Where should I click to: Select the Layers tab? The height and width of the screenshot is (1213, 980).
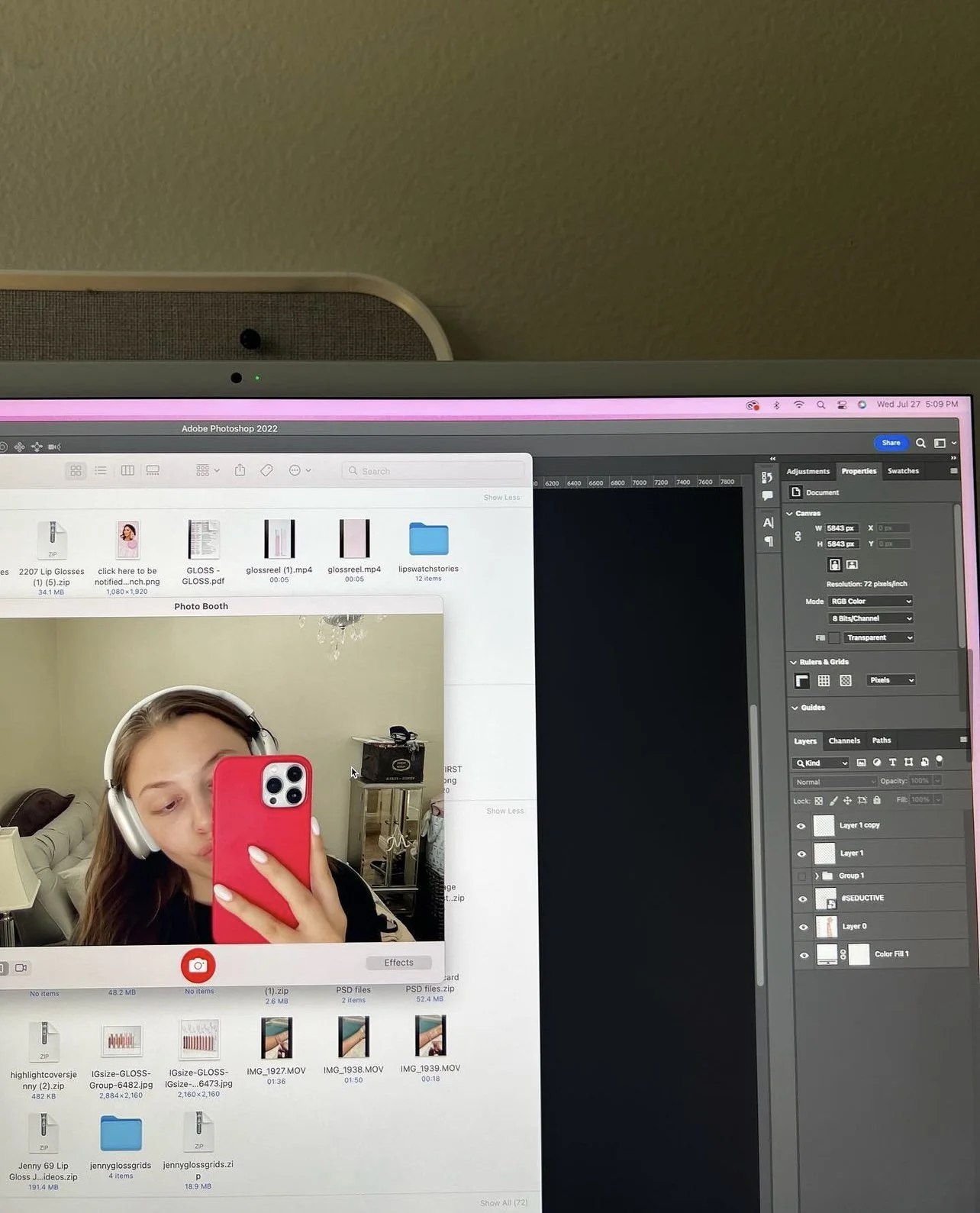(x=805, y=741)
